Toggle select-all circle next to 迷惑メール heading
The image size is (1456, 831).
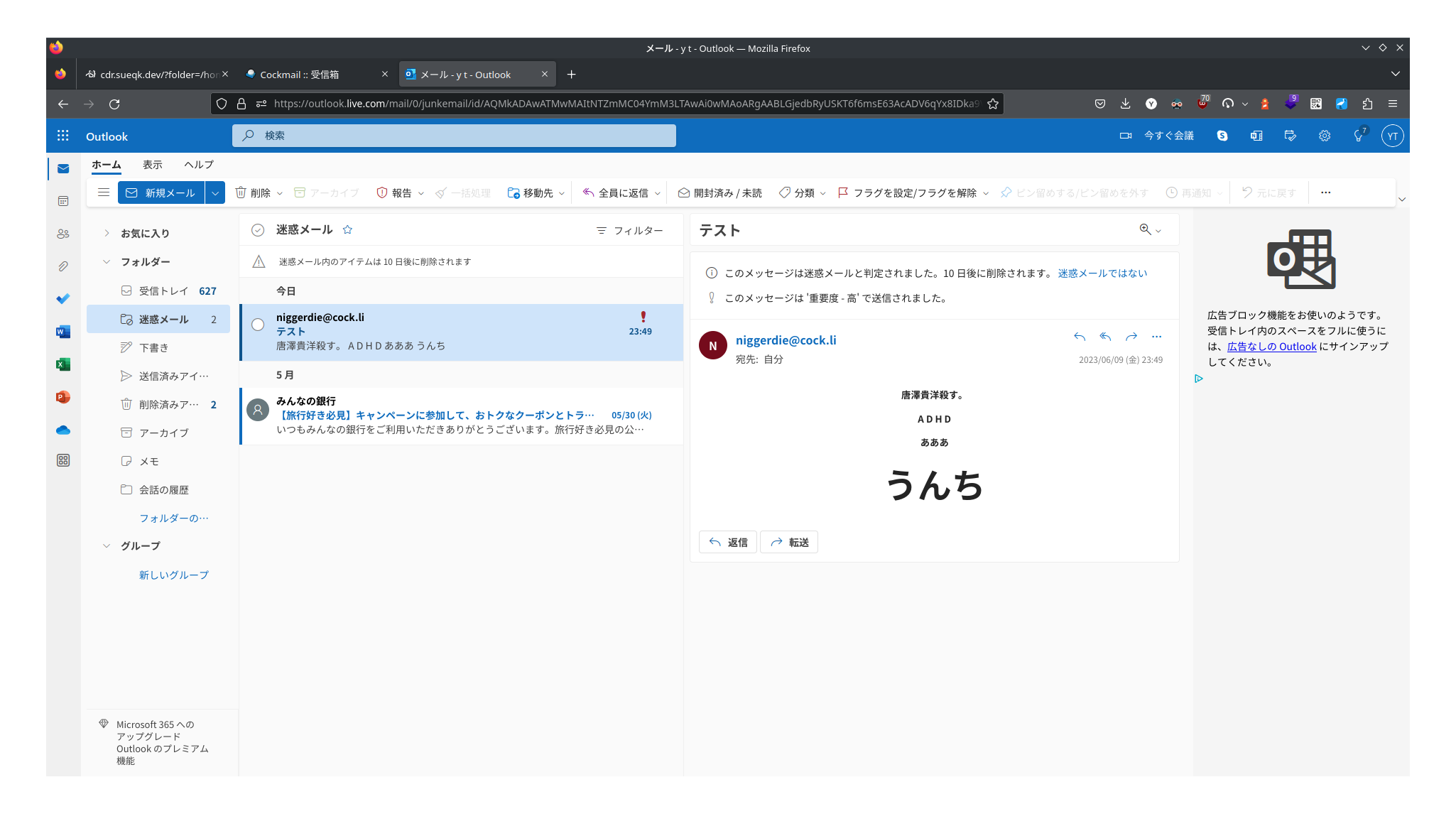tap(258, 230)
